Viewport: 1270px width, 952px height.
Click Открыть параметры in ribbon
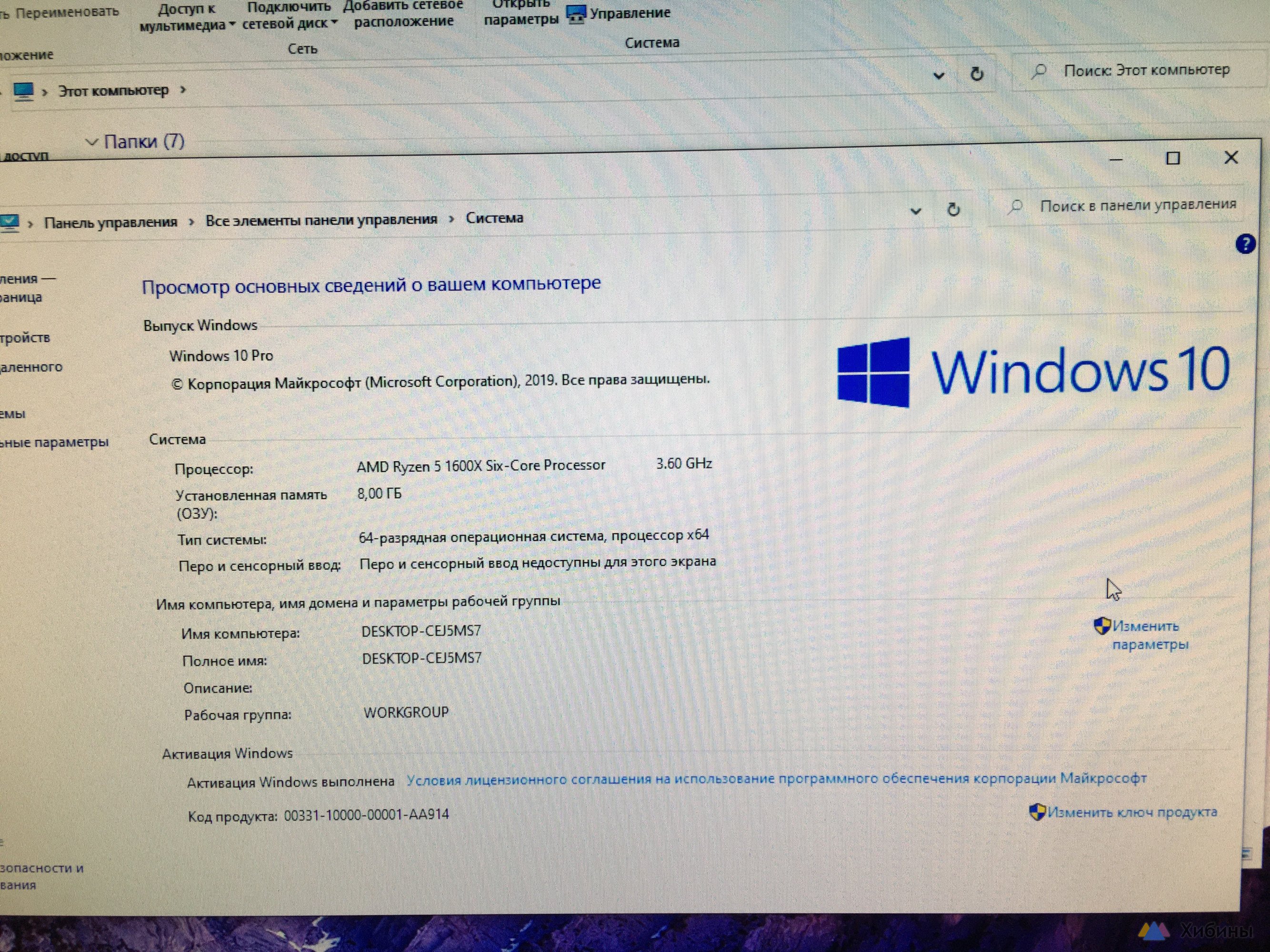pos(521,12)
